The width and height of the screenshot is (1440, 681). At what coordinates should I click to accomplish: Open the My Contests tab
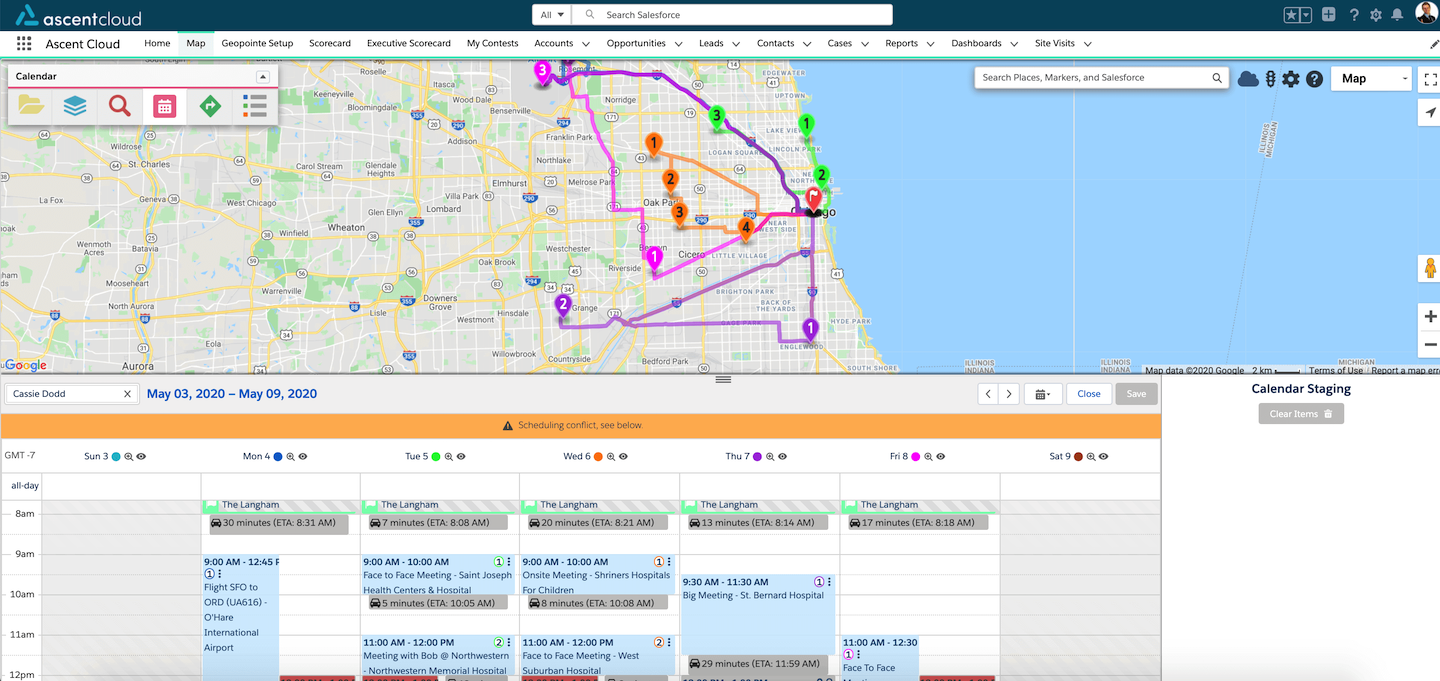click(x=493, y=44)
